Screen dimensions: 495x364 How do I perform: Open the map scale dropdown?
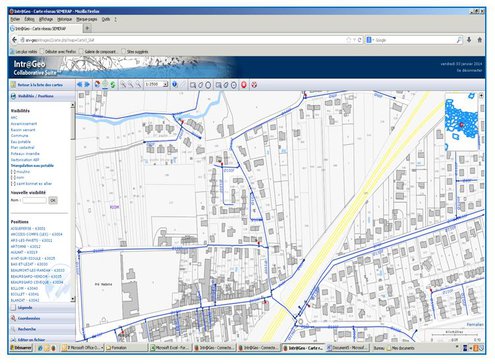[165, 85]
